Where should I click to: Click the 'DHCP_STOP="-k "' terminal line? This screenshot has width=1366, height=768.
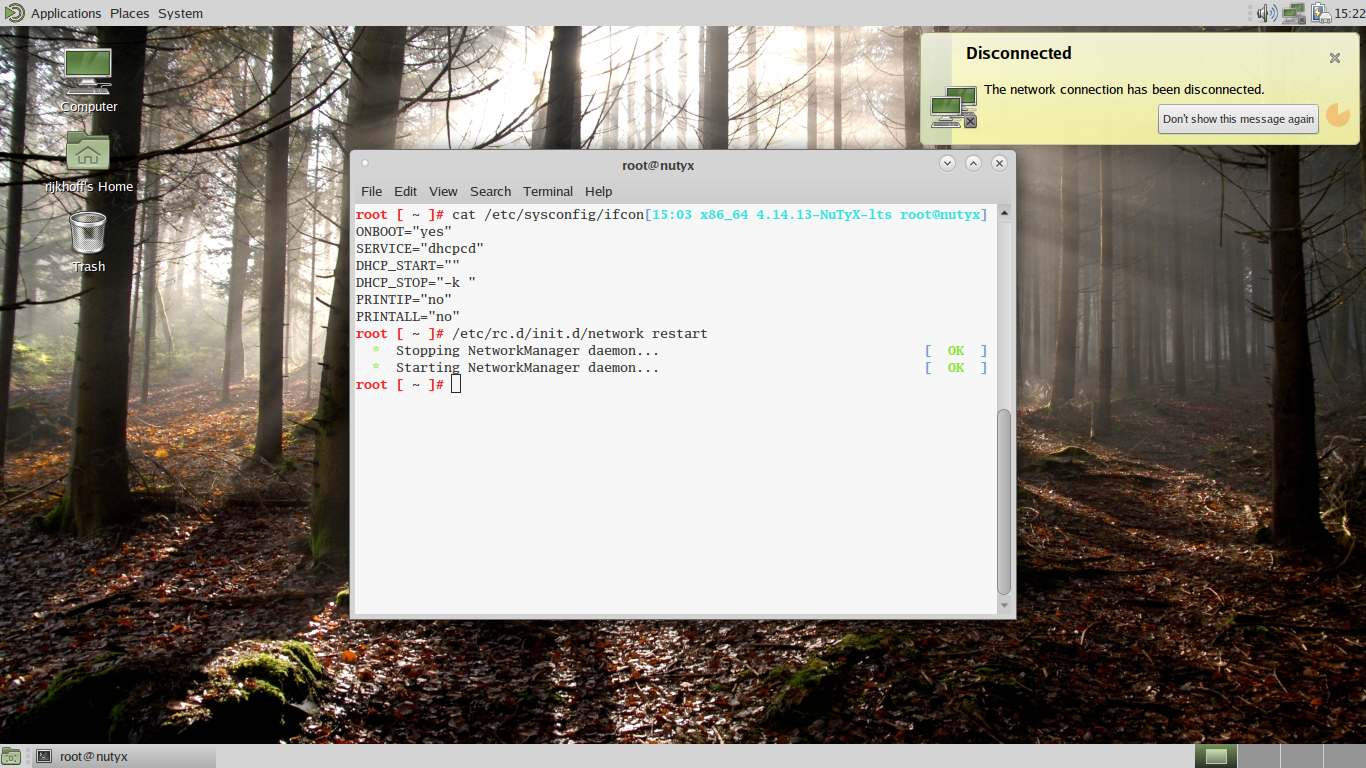(x=416, y=282)
